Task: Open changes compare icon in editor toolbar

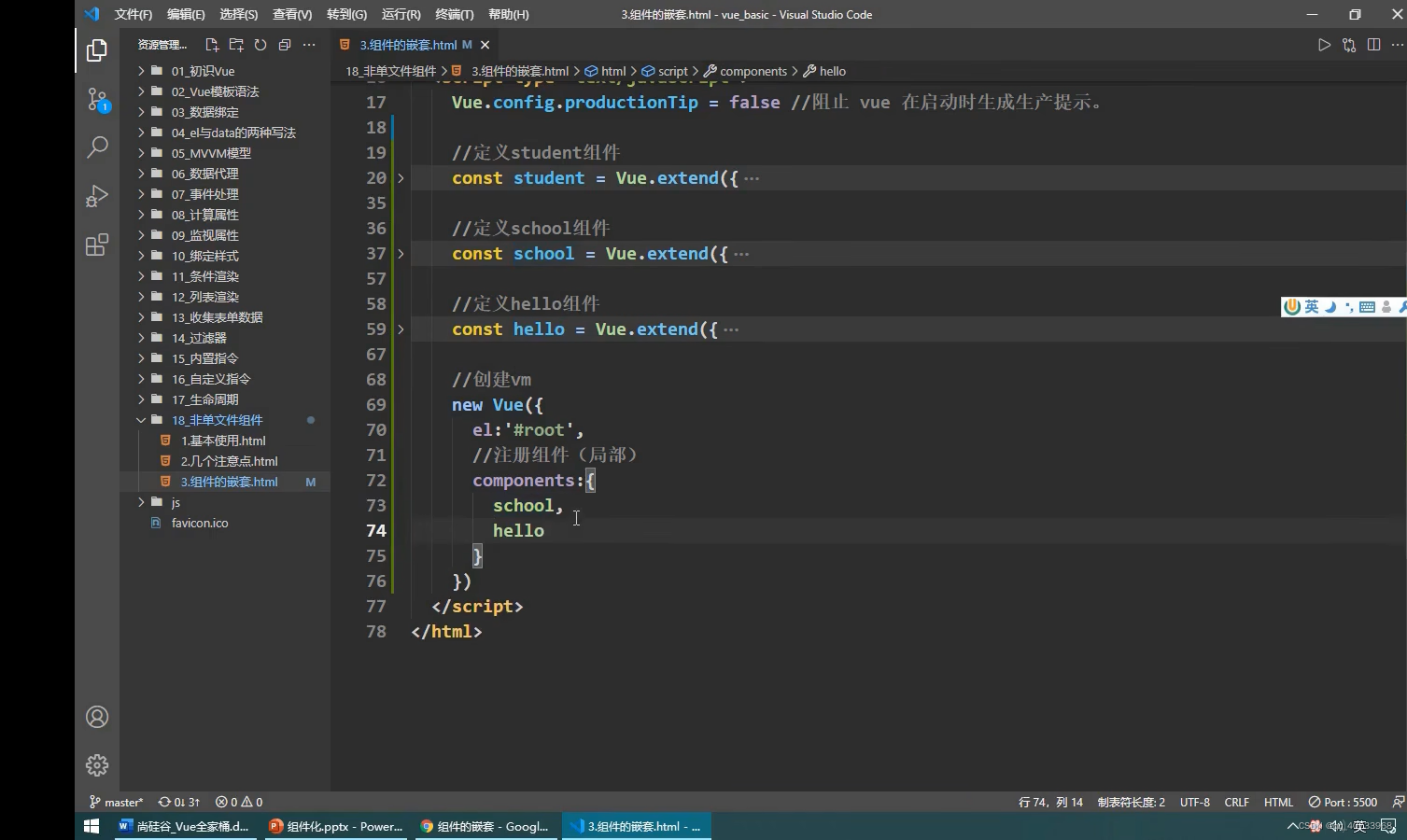Action: click(x=1349, y=45)
